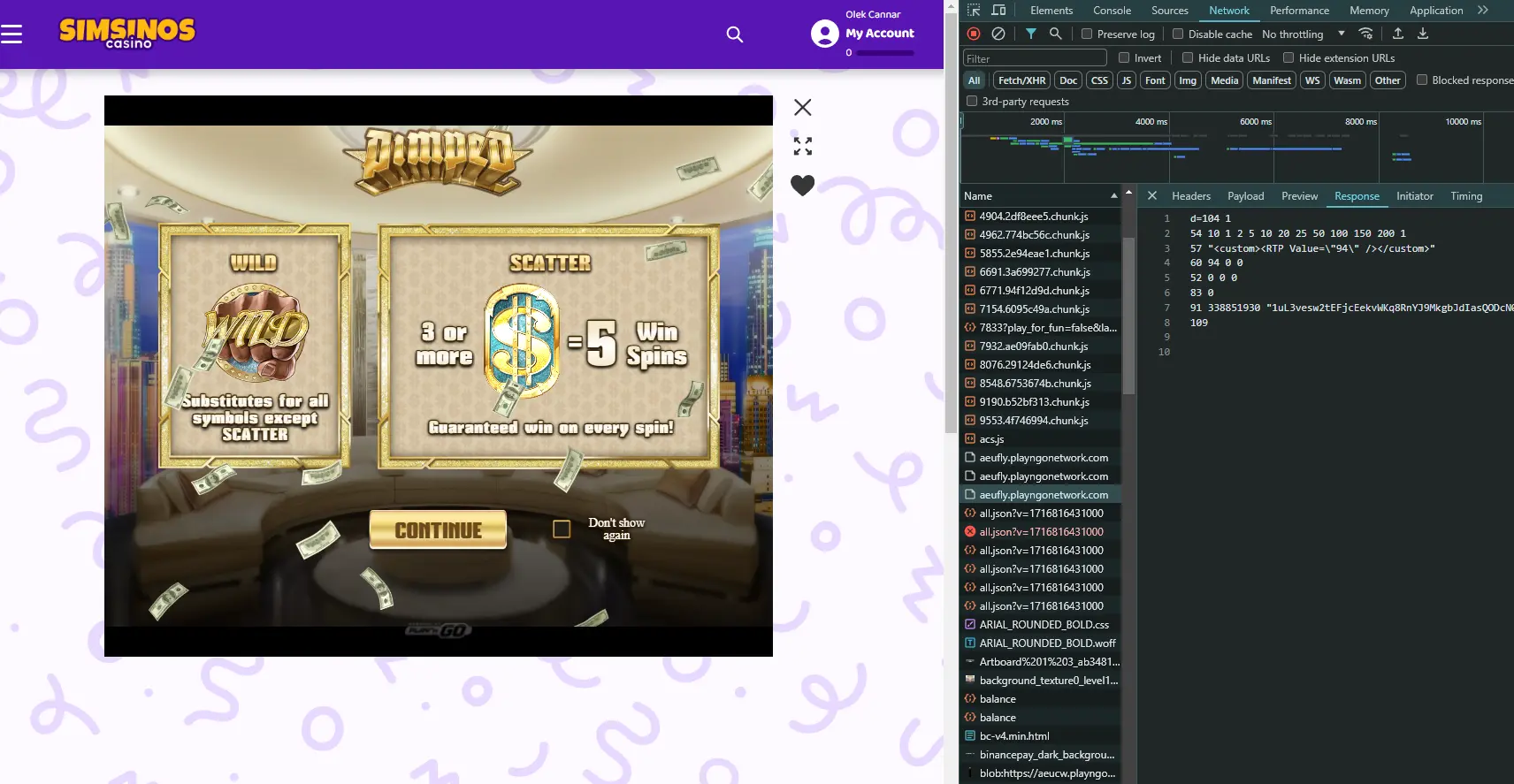Open the Initiator tab of the request
Image resolution: width=1514 pixels, height=784 pixels.
click(x=1414, y=196)
